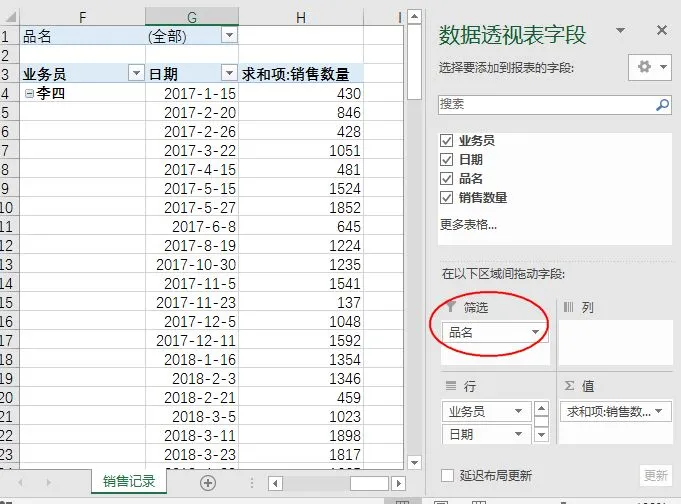
Task: Open the 品名 filter dropdown in cell G1
Action: [229, 35]
